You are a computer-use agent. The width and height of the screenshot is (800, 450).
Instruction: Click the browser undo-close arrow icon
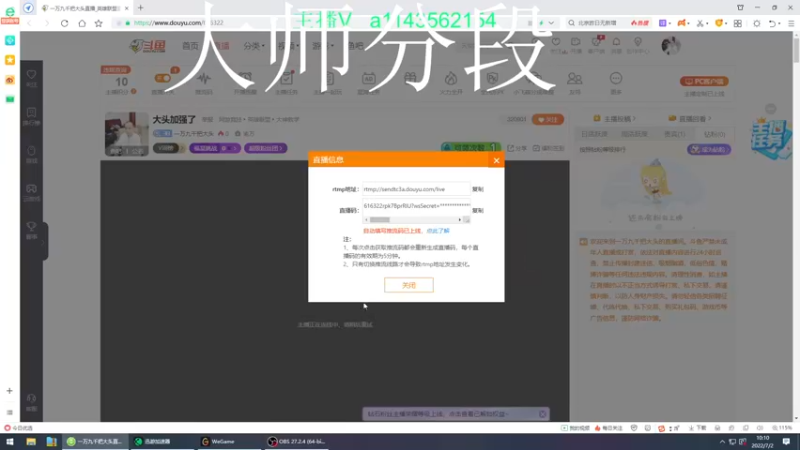772,23
